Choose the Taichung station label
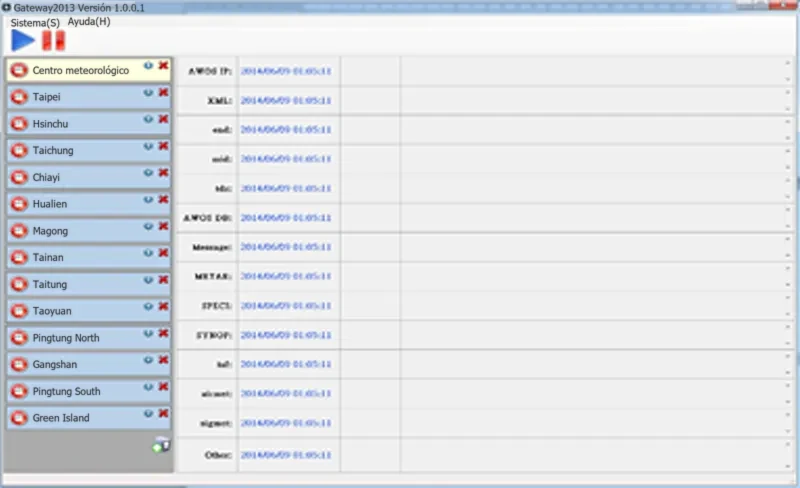Image resolution: width=800 pixels, height=488 pixels. pos(53,151)
